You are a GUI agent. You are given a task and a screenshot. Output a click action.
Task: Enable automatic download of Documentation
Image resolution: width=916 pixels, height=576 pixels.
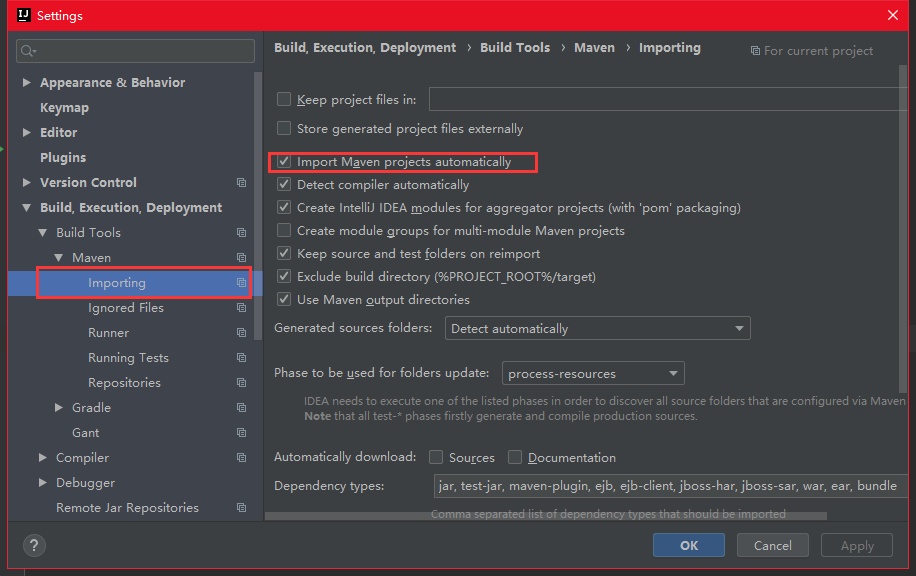click(x=515, y=457)
